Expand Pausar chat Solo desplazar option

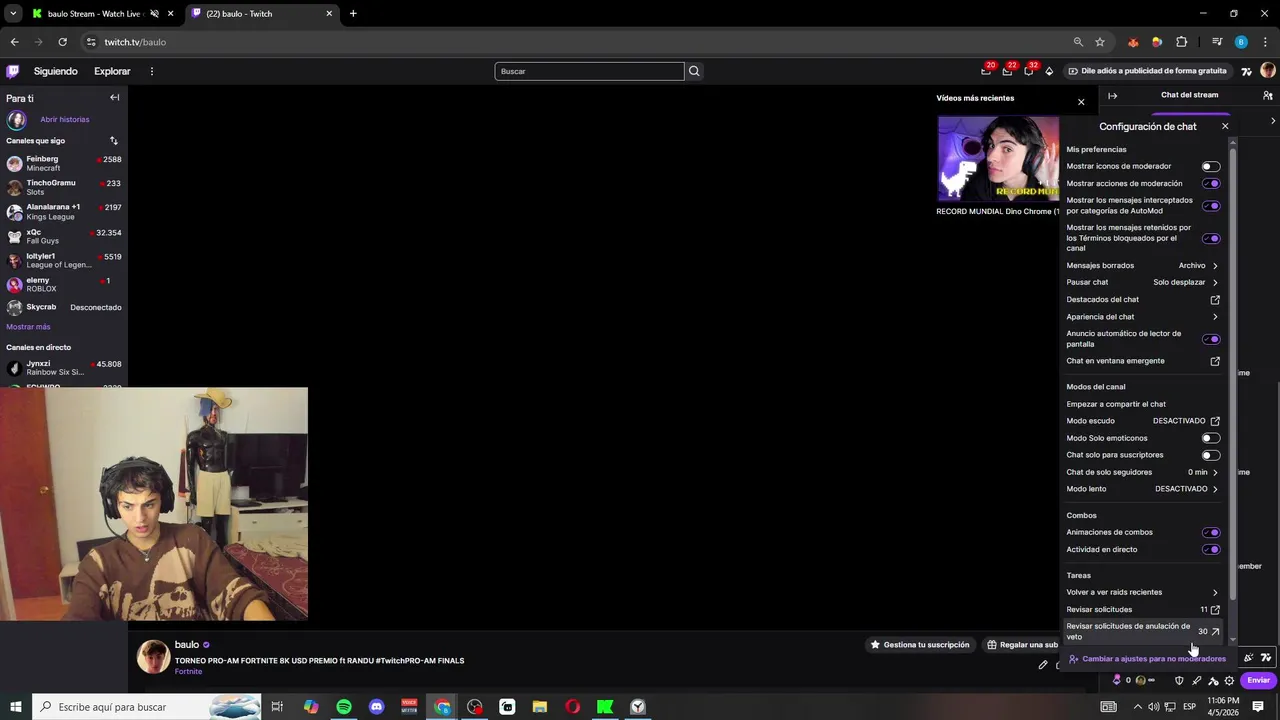coord(1143,283)
